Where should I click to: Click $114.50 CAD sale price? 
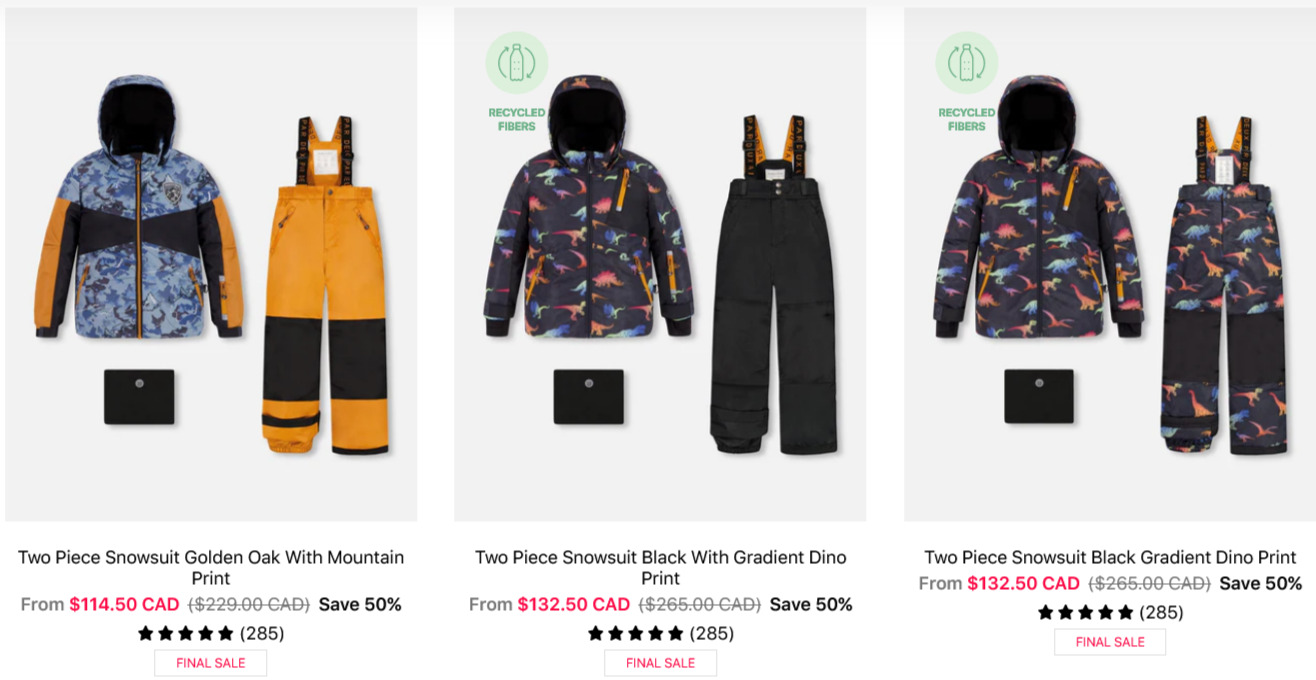tap(124, 604)
